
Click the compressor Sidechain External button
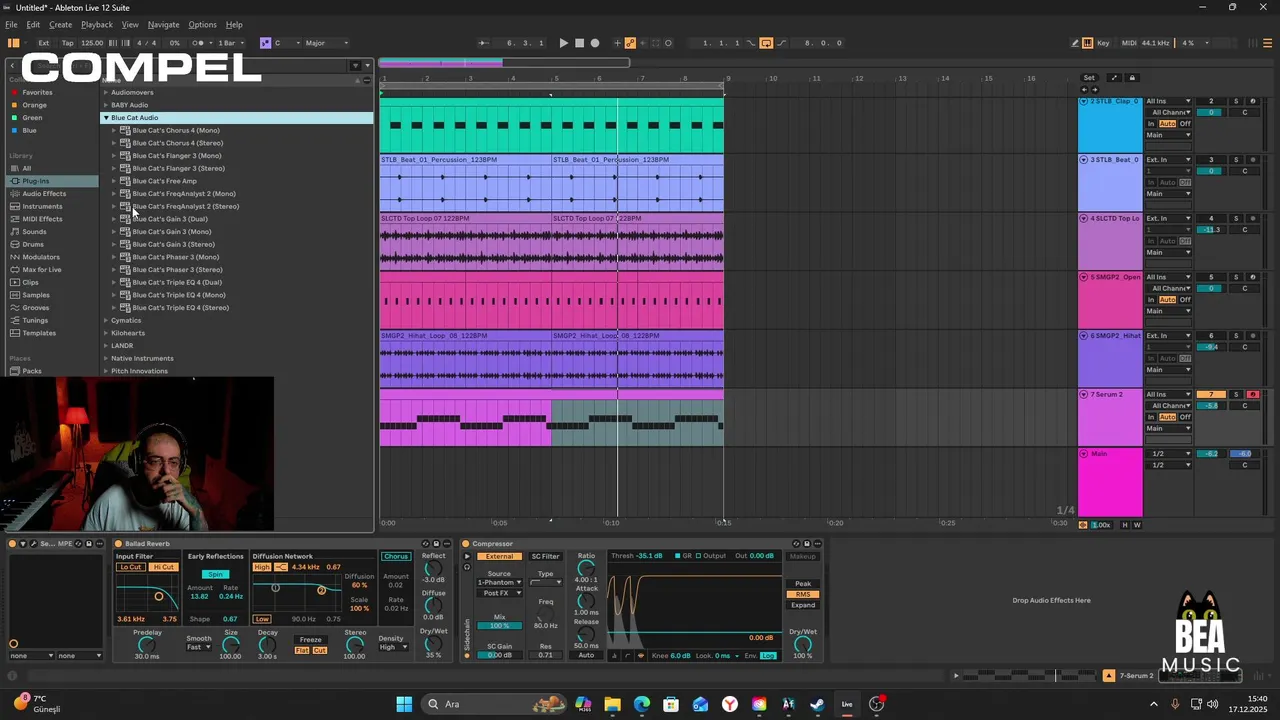tap(498, 557)
